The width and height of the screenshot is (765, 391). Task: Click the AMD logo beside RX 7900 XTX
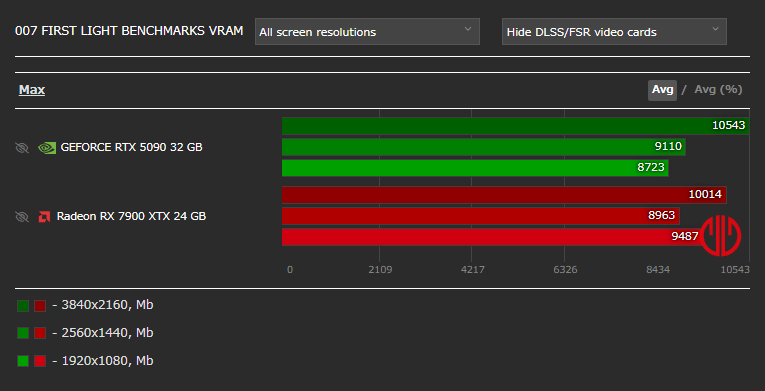(44, 216)
